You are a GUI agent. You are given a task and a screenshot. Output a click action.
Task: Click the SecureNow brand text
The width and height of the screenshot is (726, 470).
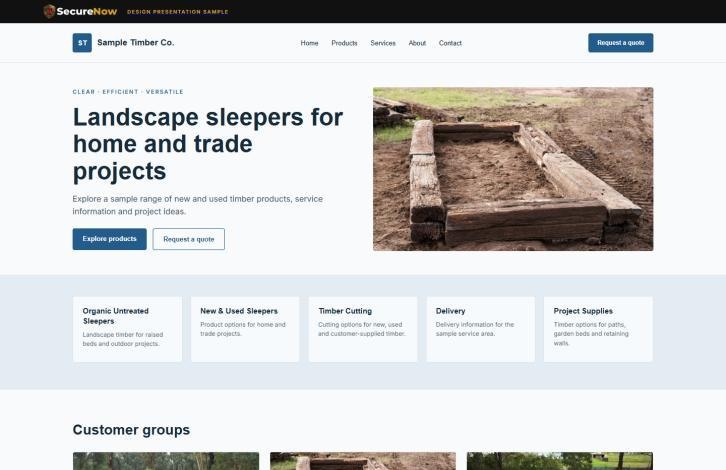coord(87,12)
